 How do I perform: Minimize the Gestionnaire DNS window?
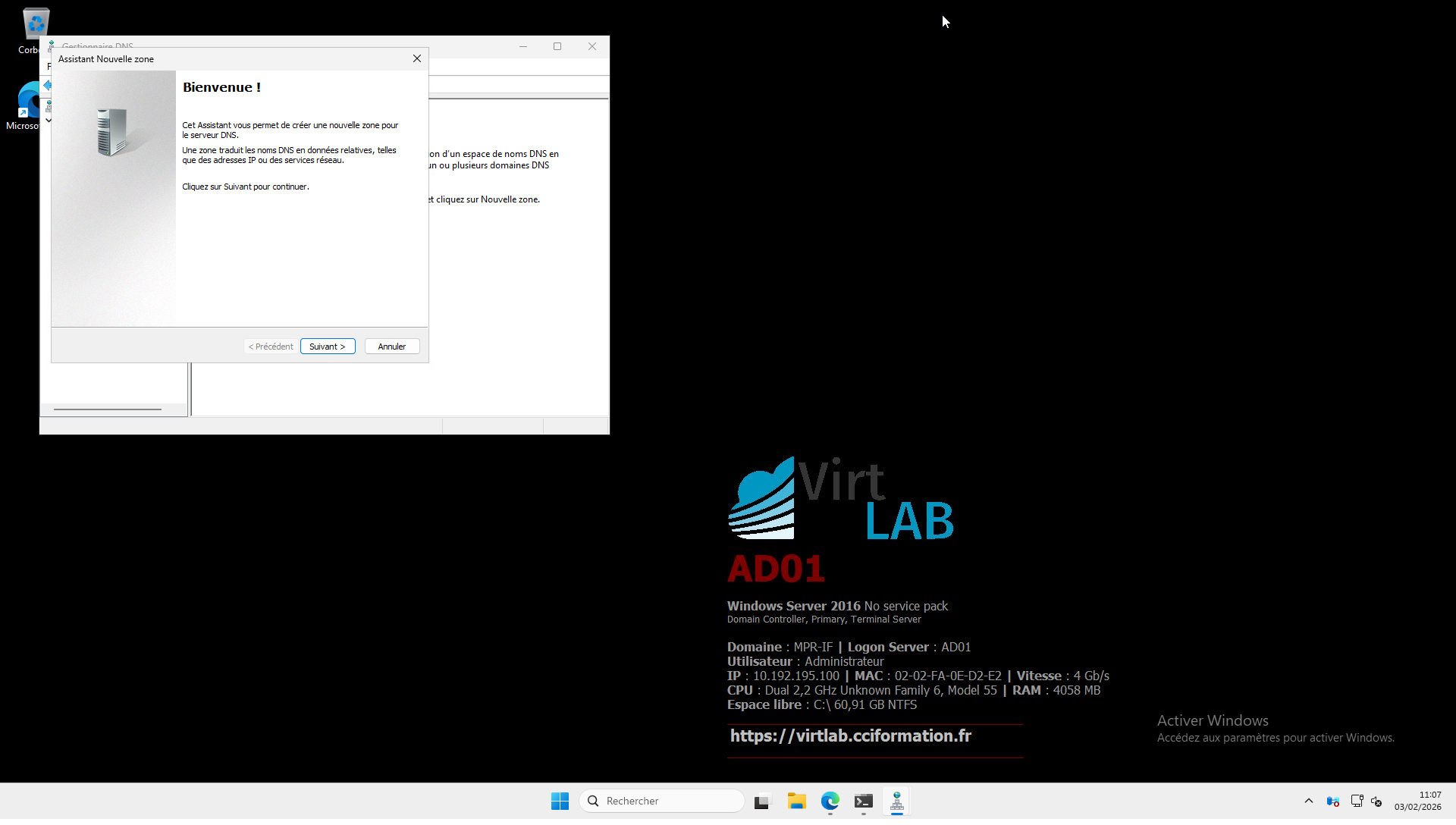(523, 46)
